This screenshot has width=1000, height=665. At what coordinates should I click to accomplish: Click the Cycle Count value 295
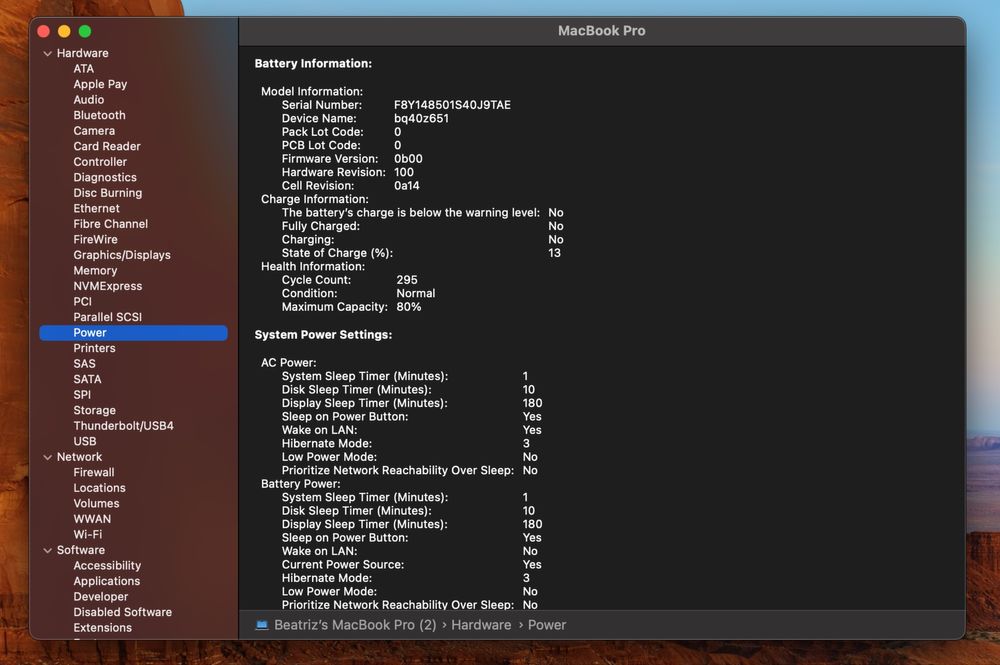[407, 280]
